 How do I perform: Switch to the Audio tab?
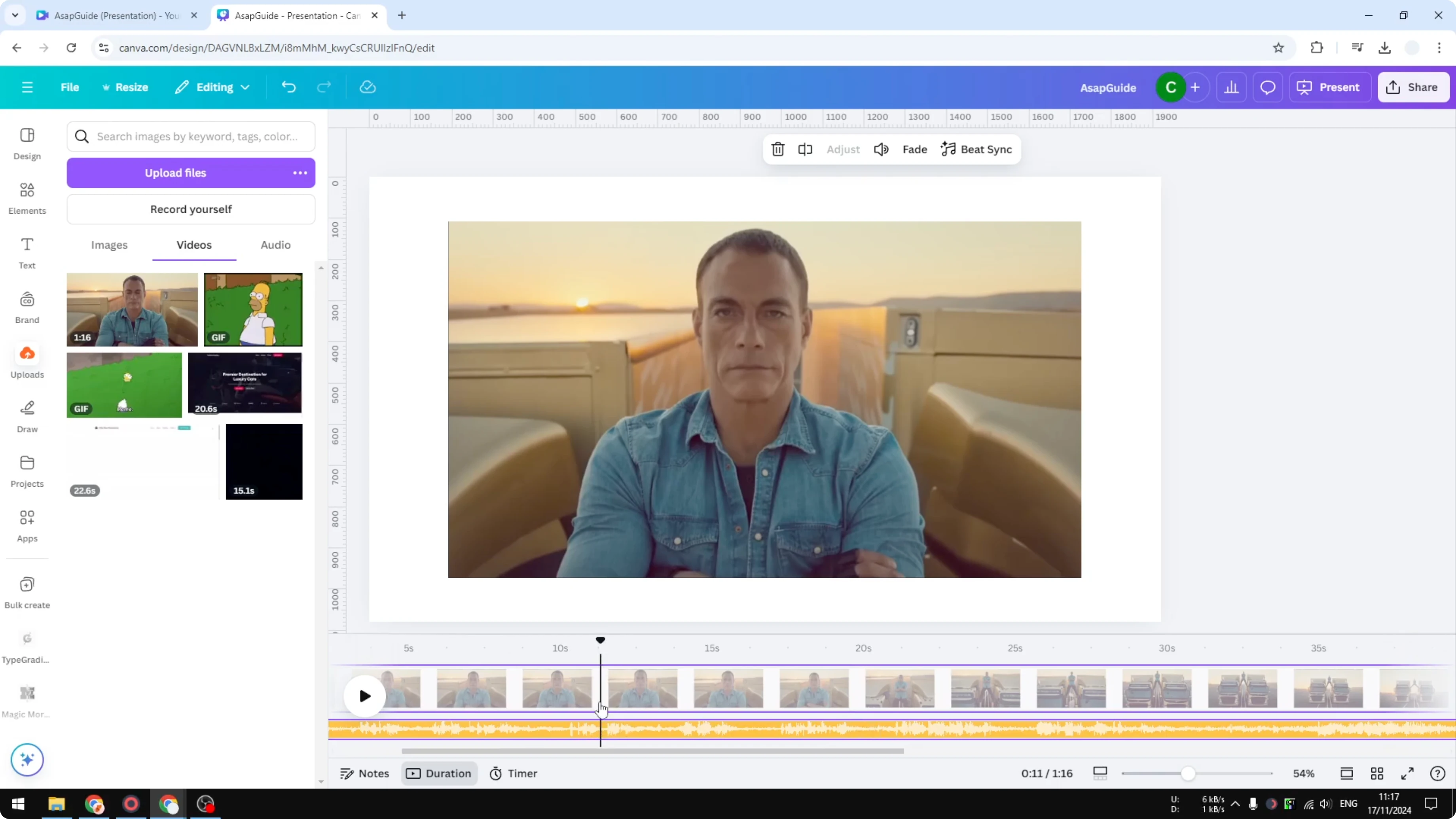pos(275,245)
